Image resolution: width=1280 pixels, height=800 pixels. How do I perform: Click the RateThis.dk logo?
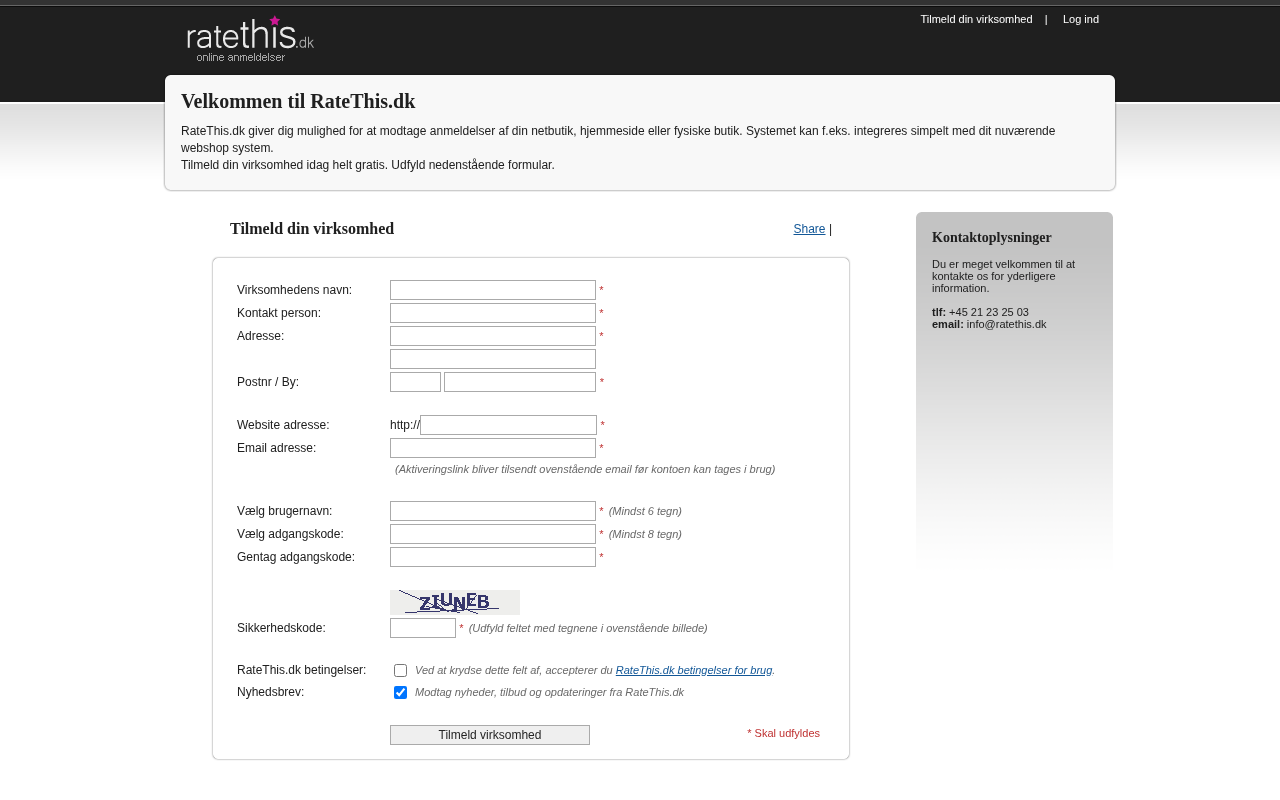point(250,39)
